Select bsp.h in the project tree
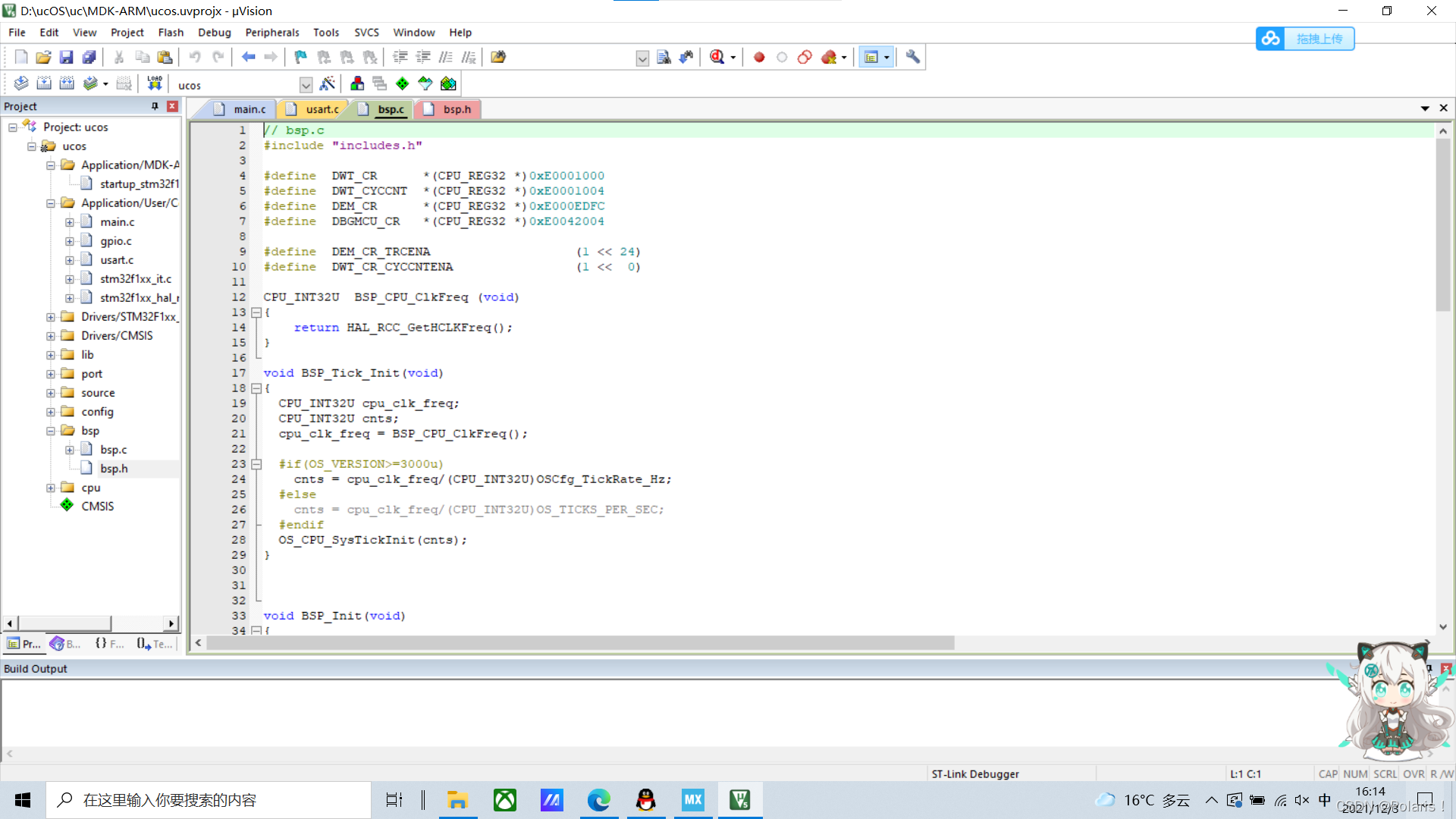 click(114, 469)
